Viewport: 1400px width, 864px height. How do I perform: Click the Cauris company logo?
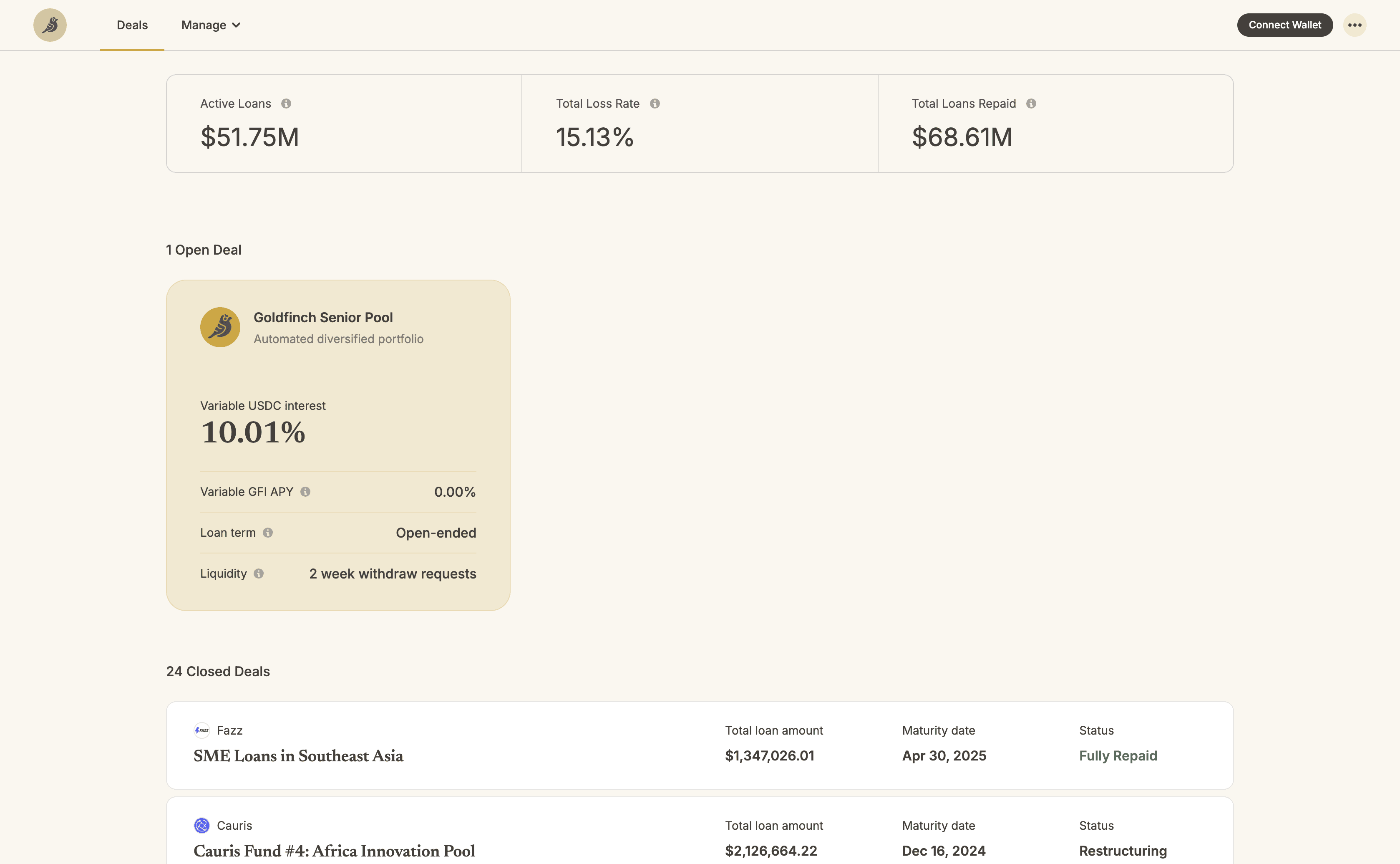coord(202,825)
